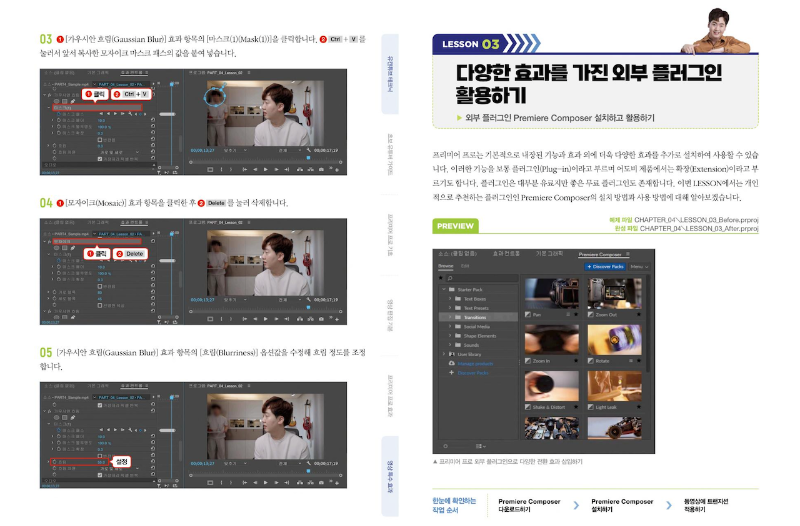Open the wrench settings in step 03 monitor

point(309,150)
